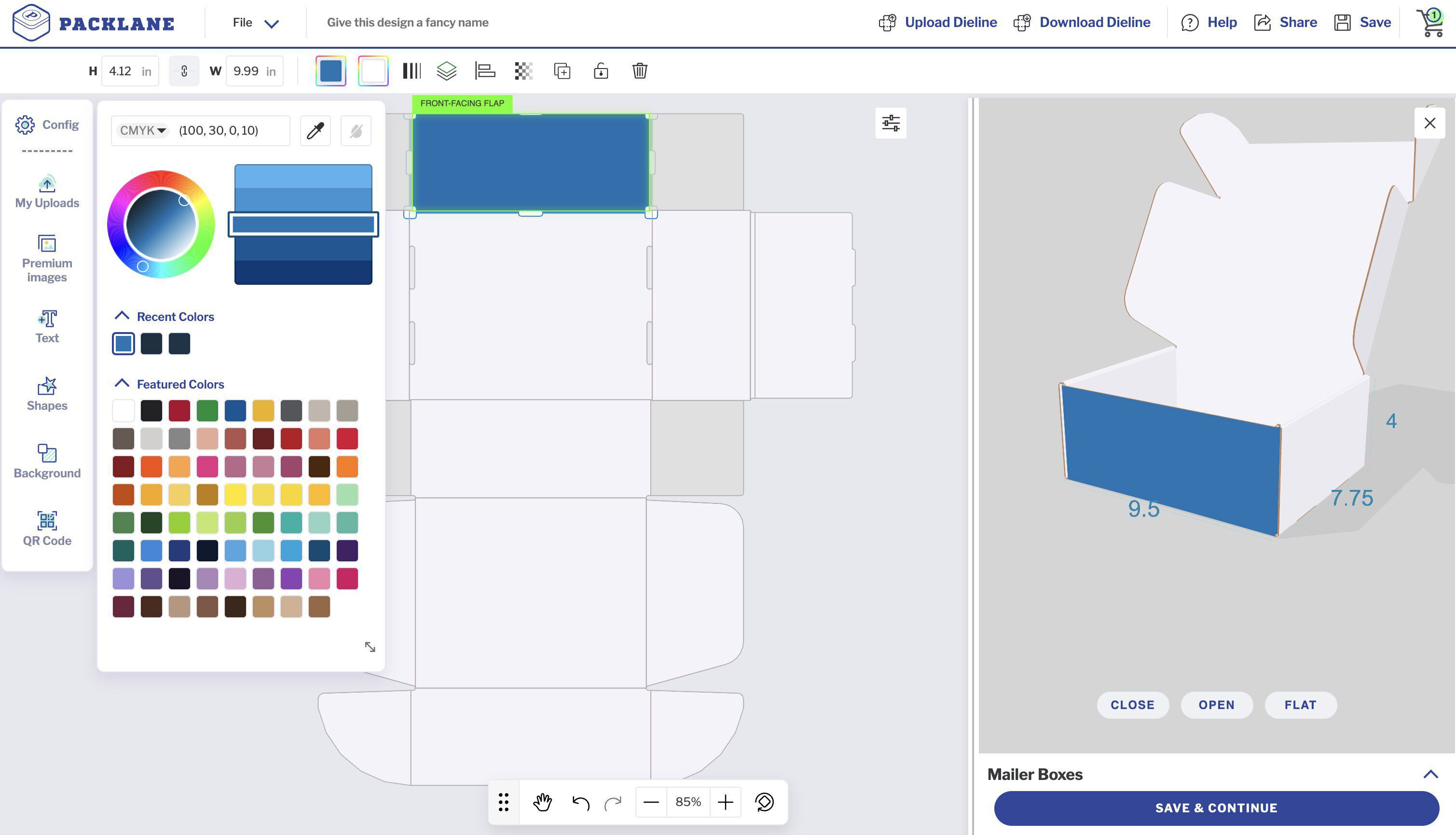
Task: Open the canvas view settings sliders icon
Action: tap(891, 123)
